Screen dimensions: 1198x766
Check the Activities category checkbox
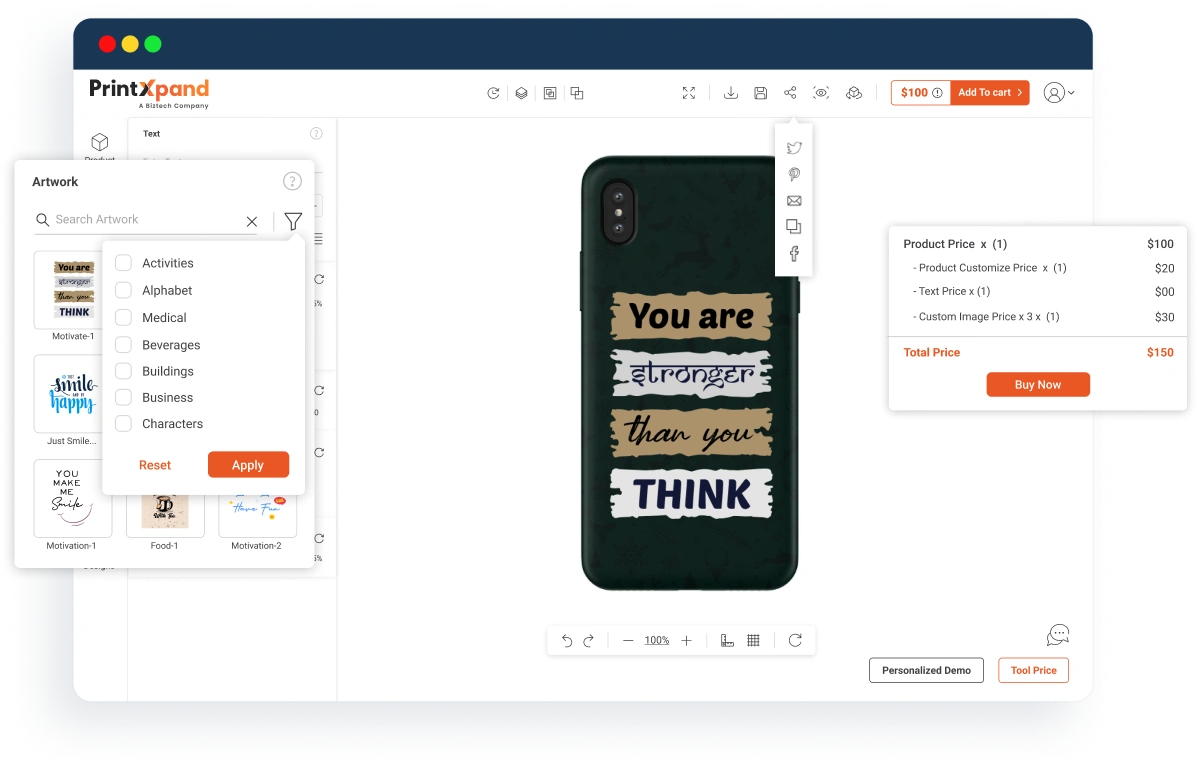click(123, 263)
